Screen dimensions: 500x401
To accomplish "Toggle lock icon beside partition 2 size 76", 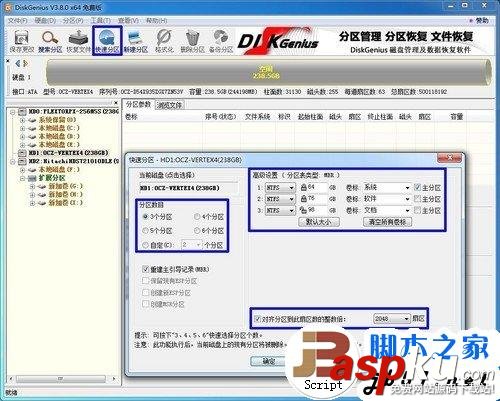I will click(304, 199).
